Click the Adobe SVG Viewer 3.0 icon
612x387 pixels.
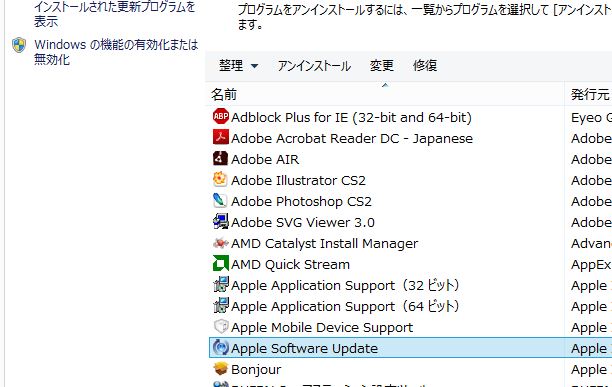tap(221, 222)
